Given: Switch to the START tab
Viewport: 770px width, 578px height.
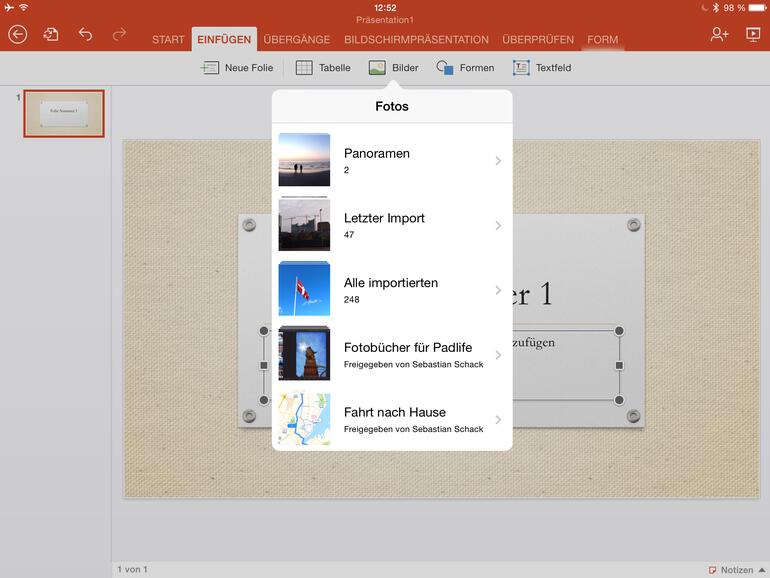Looking at the screenshot, I should (x=168, y=40).
